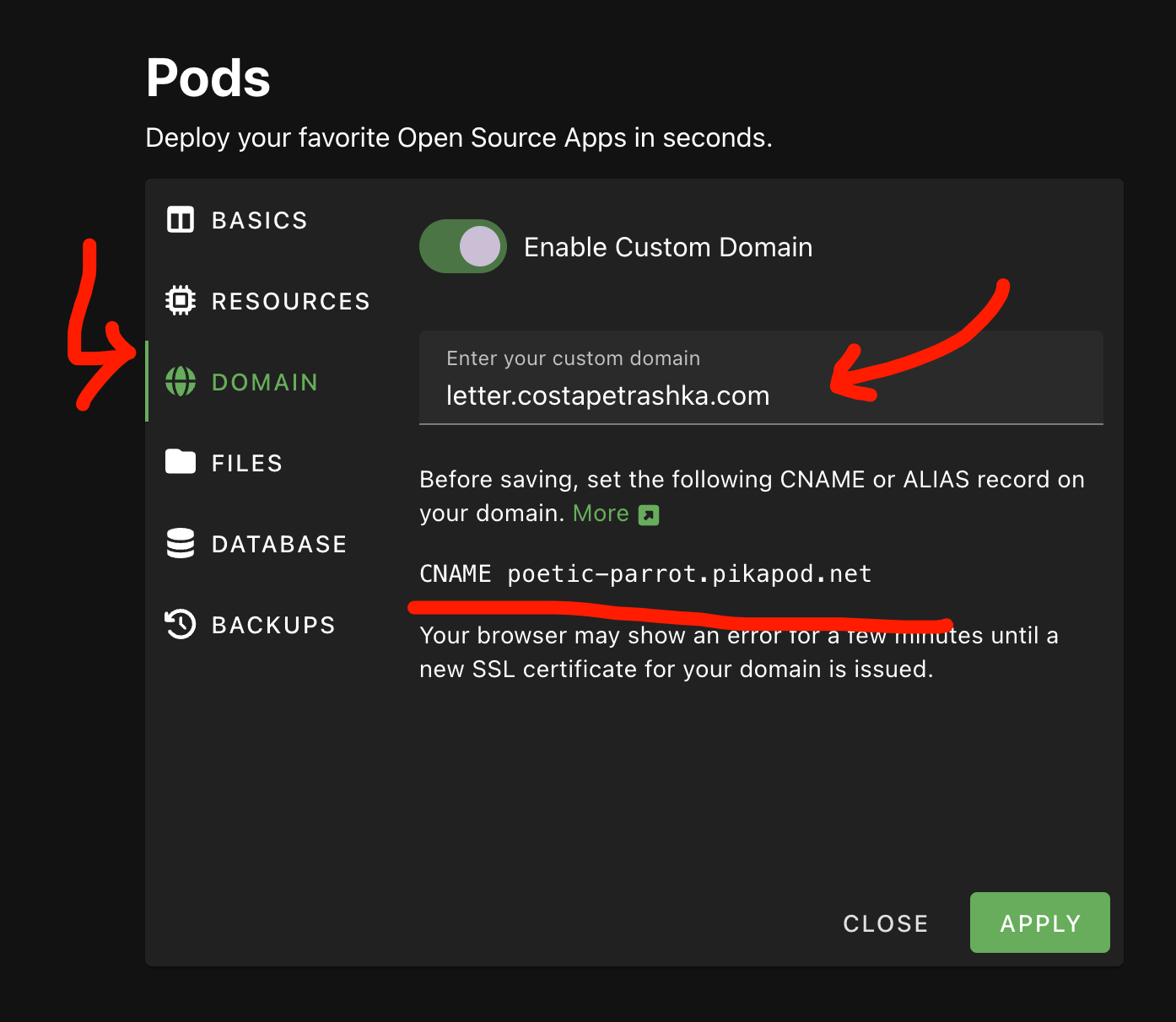1176x1022 pixels.
Task: Click the CNAME poetic-parrot.pikapod.net text
Action: [645, 574]
